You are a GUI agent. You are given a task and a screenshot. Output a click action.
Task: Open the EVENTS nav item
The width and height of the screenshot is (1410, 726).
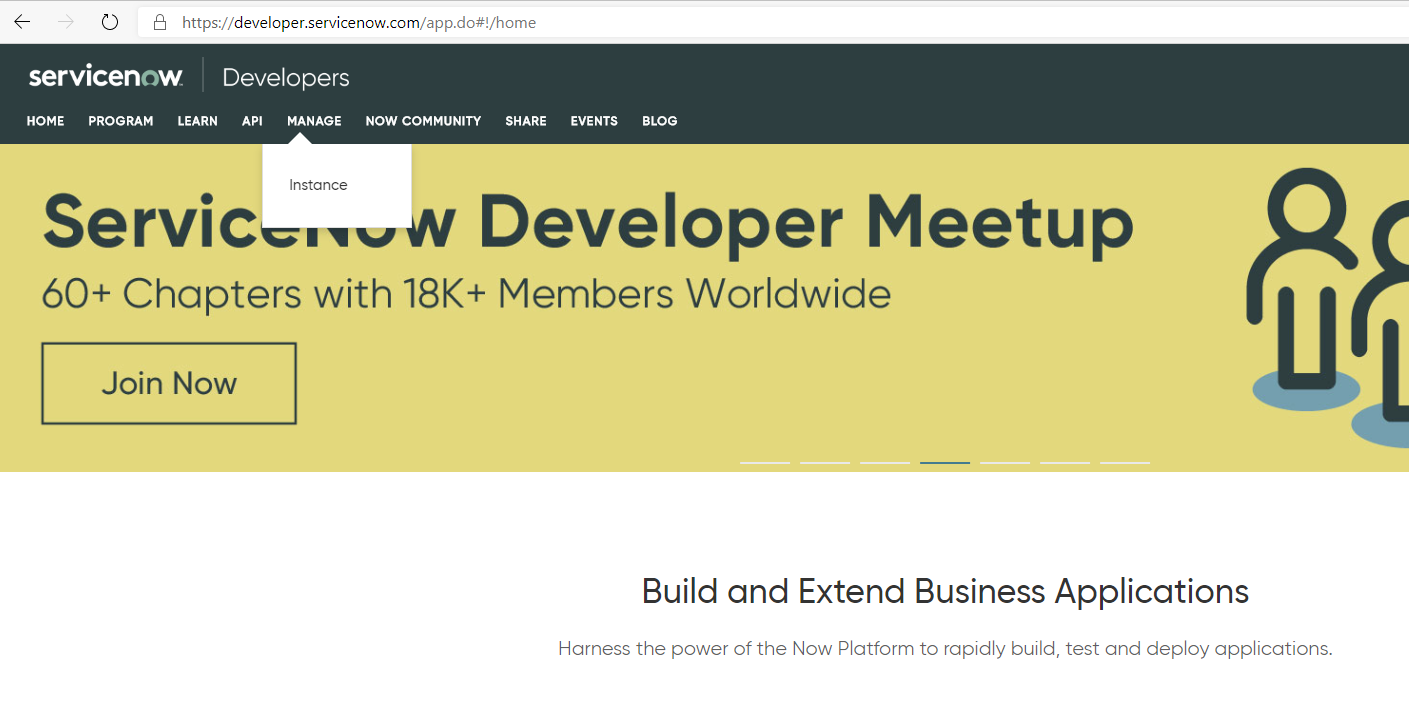[594, 121]
